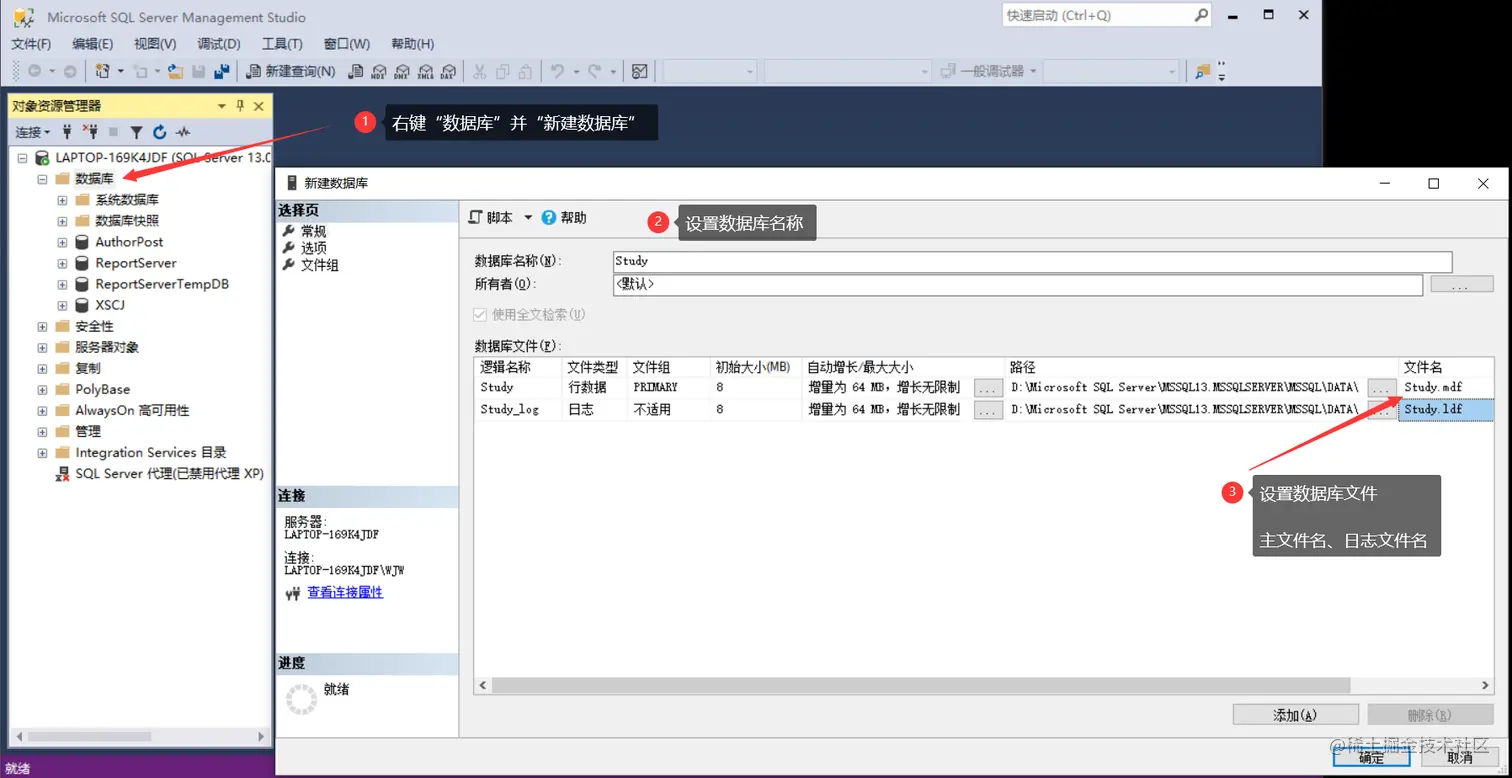Viewport: 1512px width, 778px height.
Task: Toggle the 使用全文检索 checkbox
Action: coord(481,314)
